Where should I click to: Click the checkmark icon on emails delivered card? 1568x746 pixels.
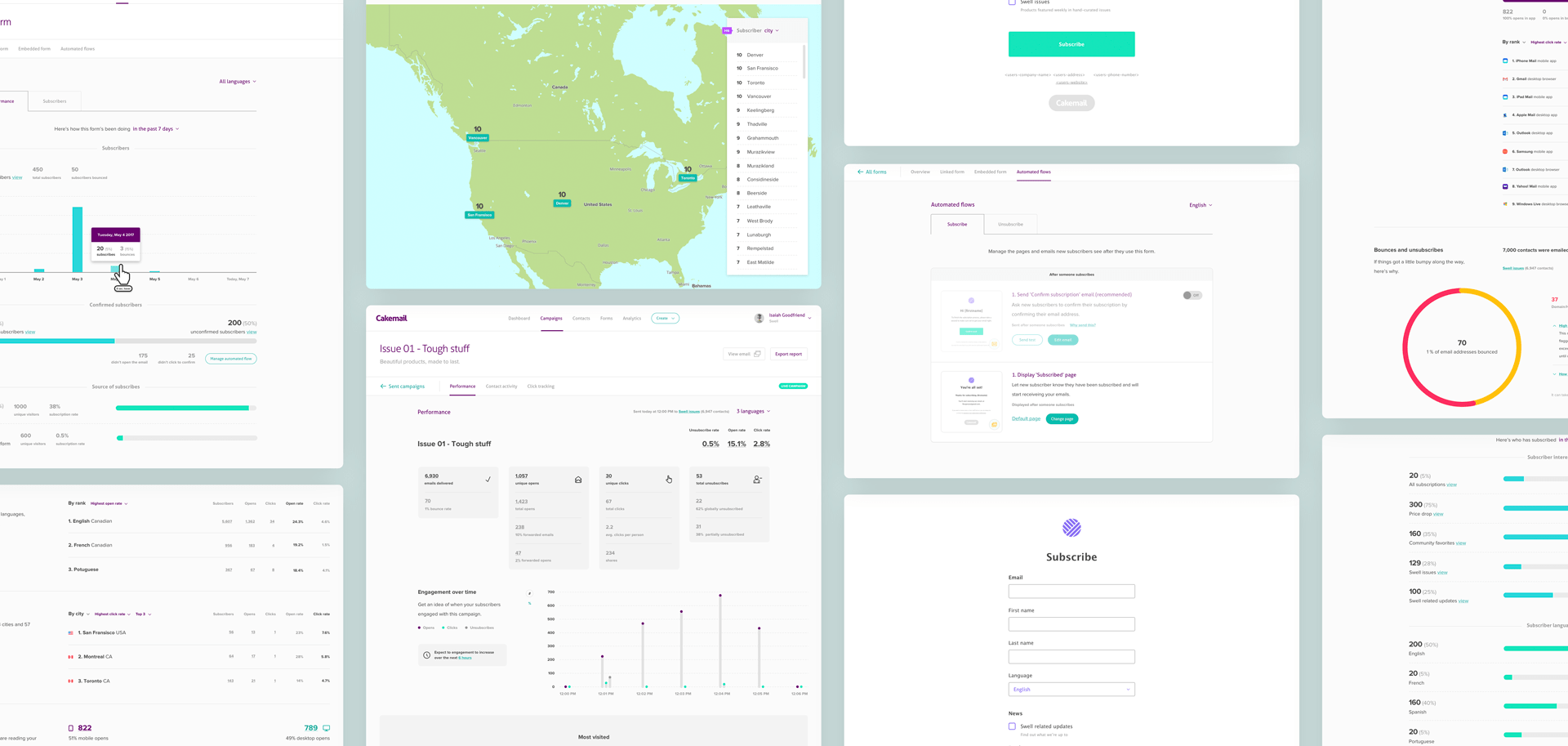tap(488, 480)
